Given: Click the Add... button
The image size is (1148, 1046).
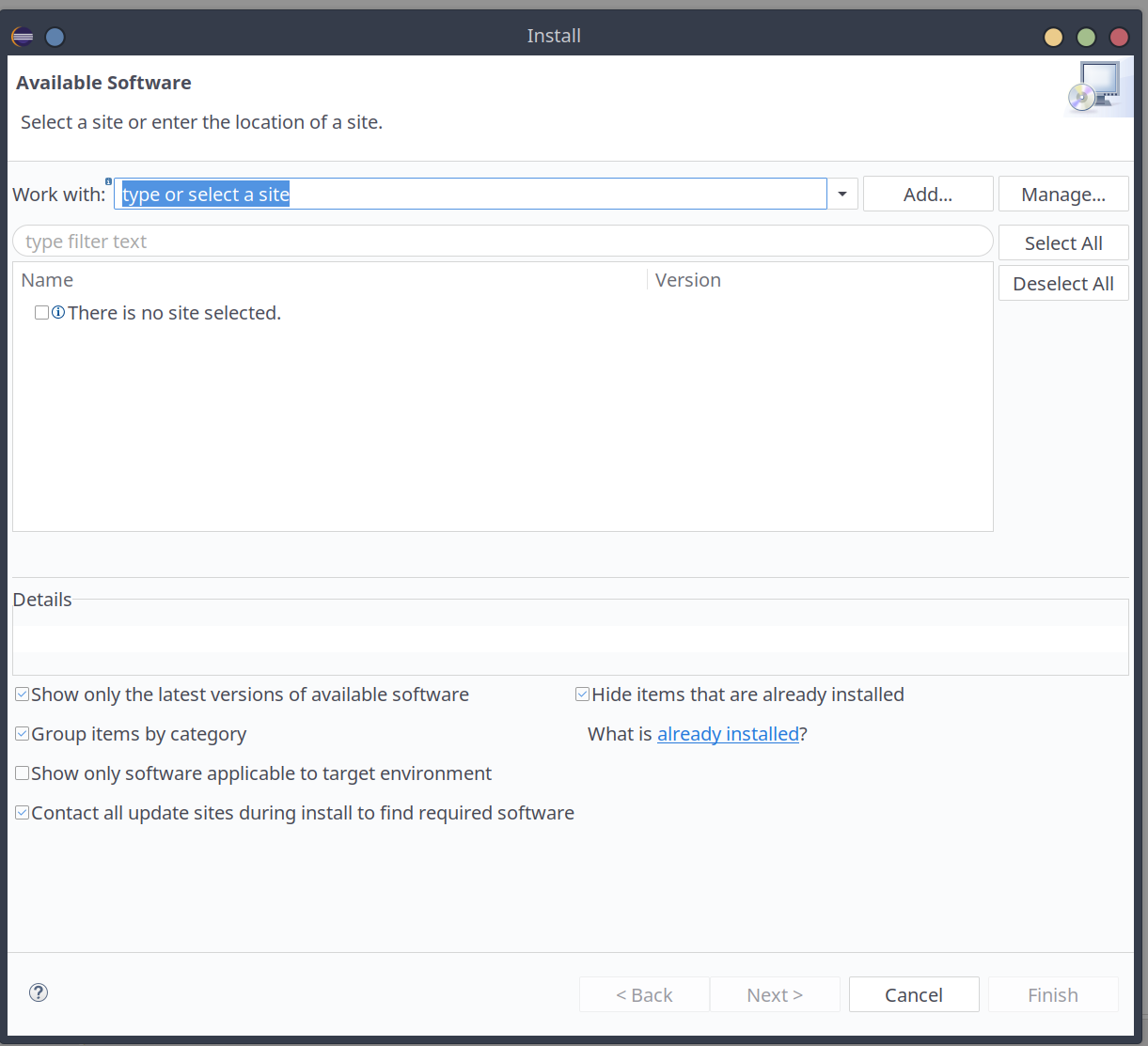Looking at the screenshot, I should [927, 194].
